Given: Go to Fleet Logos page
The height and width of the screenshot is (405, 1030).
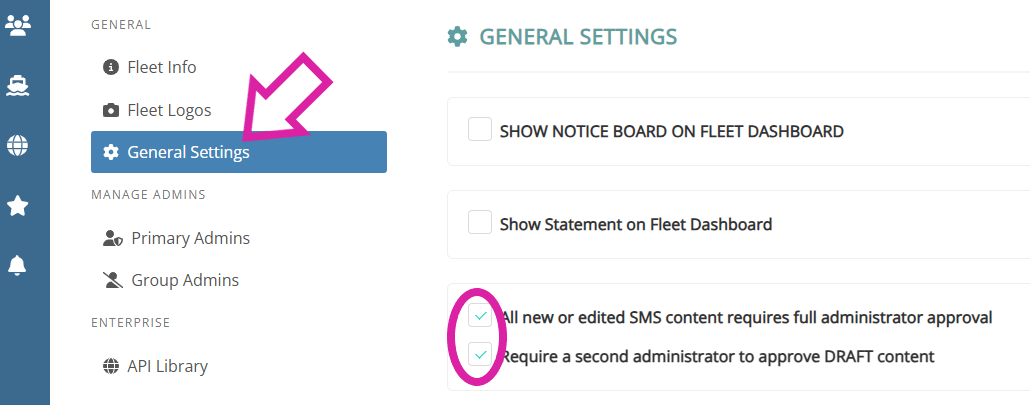Looking at the screenshot, I should coord(169,110).
